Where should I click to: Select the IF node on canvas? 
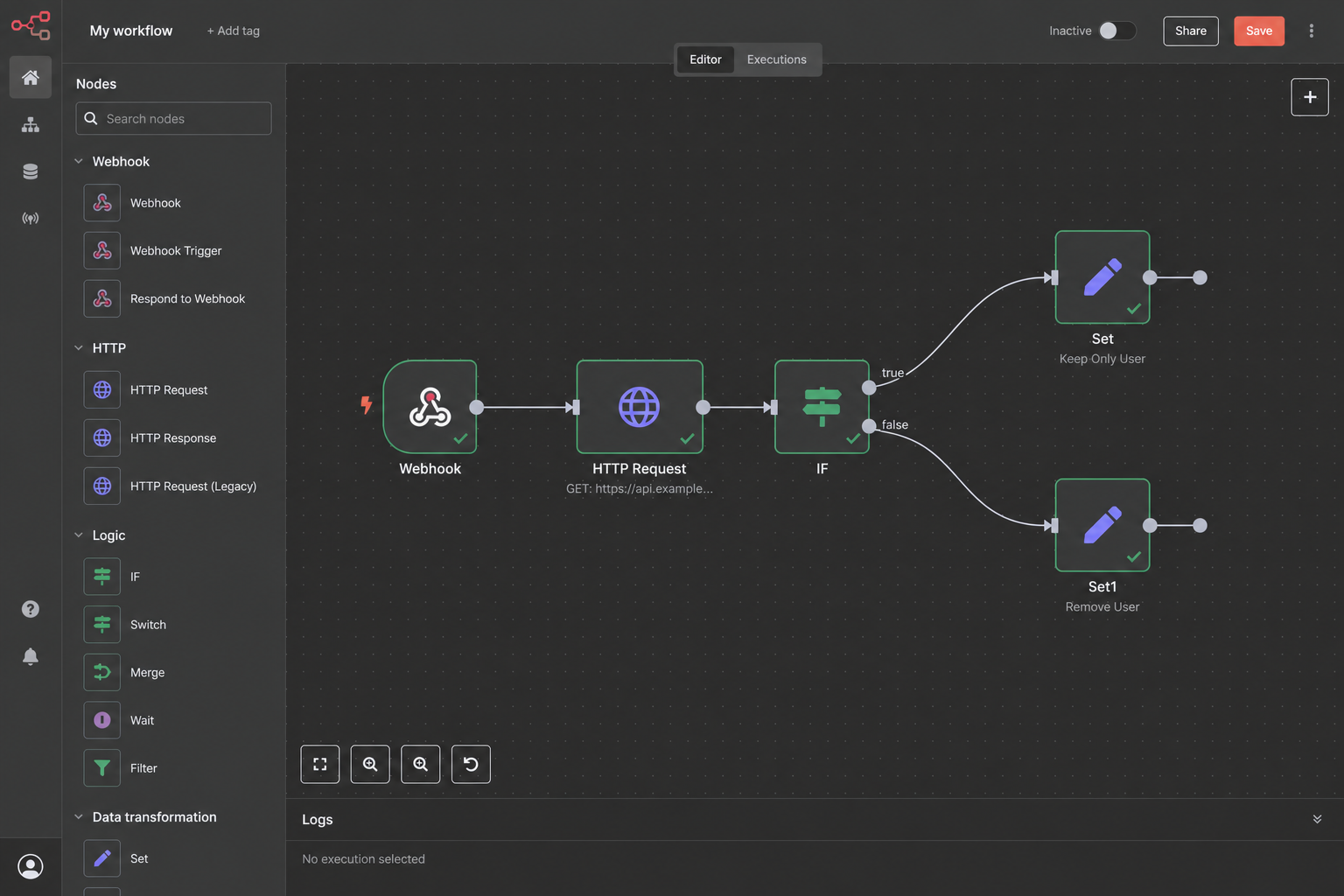[822, 407]
